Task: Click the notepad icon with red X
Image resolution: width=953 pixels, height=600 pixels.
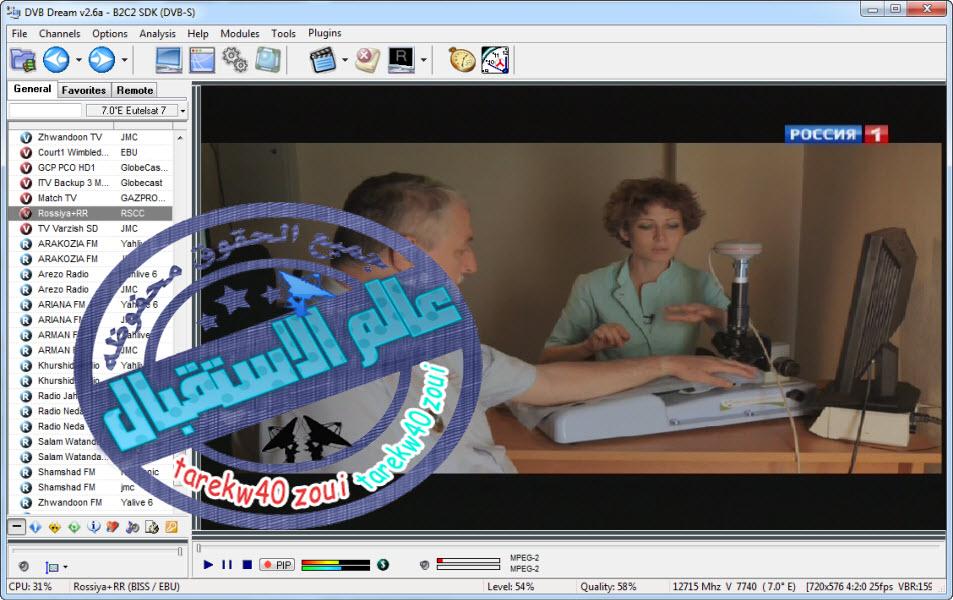Action: 368,60
